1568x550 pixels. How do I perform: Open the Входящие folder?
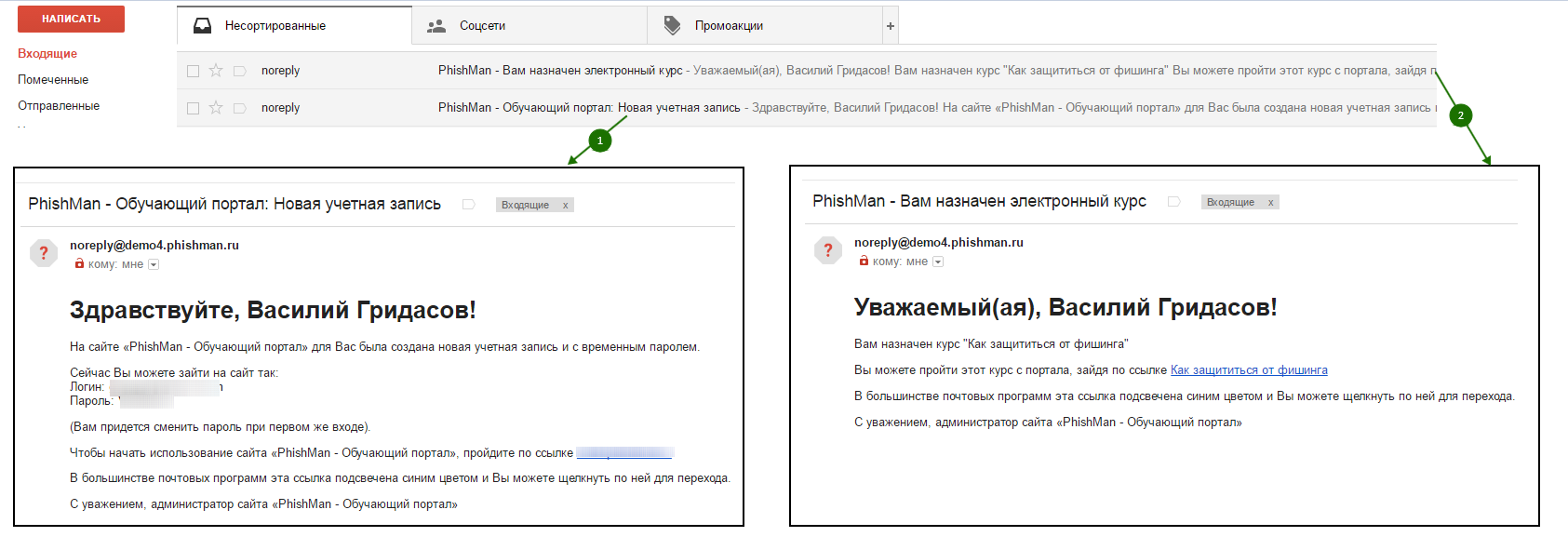(47, 54)
